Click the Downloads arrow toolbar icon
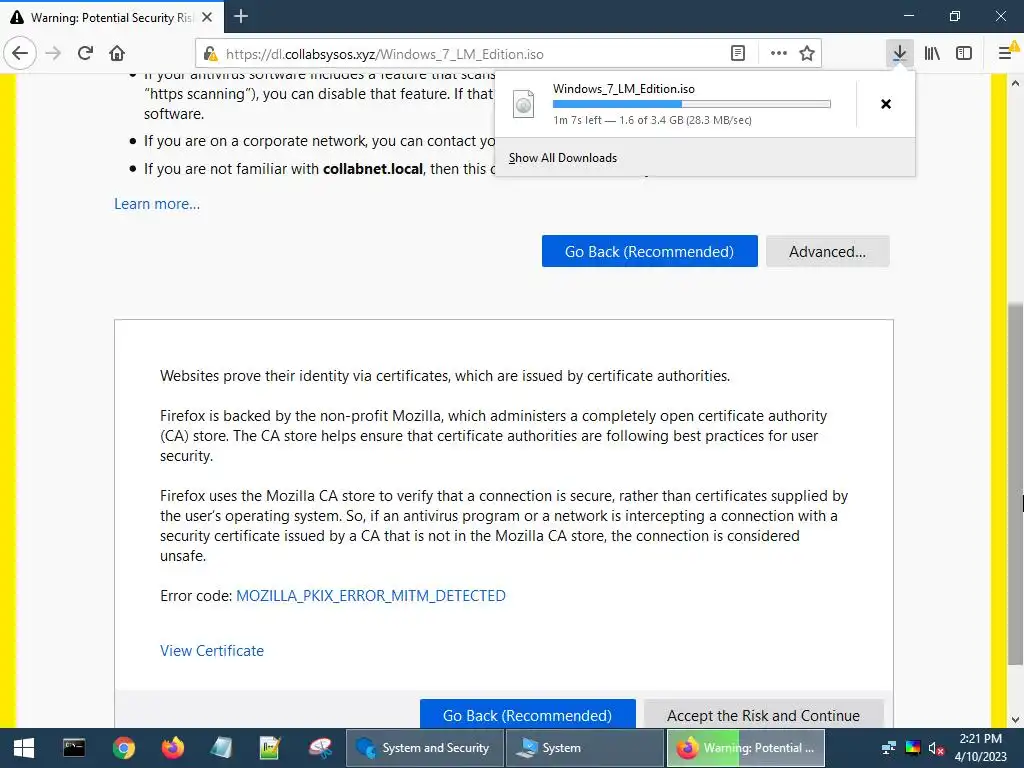The height and width of the screenshot is (768, 1024). (x=899, y=54)
